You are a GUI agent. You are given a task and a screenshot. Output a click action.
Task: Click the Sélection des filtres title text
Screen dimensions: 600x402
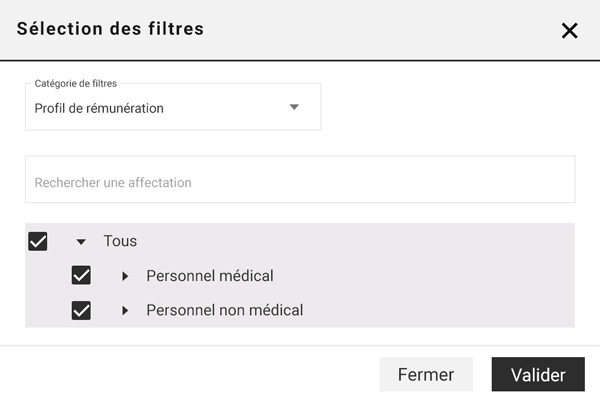tap(110, 29)
